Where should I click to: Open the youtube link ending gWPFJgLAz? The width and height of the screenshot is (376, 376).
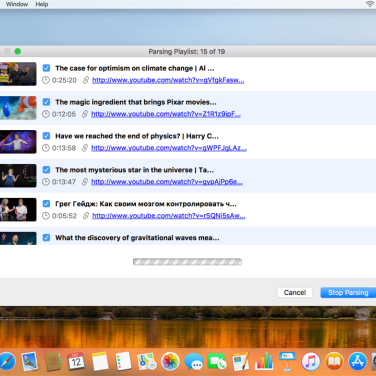point(169,148)
